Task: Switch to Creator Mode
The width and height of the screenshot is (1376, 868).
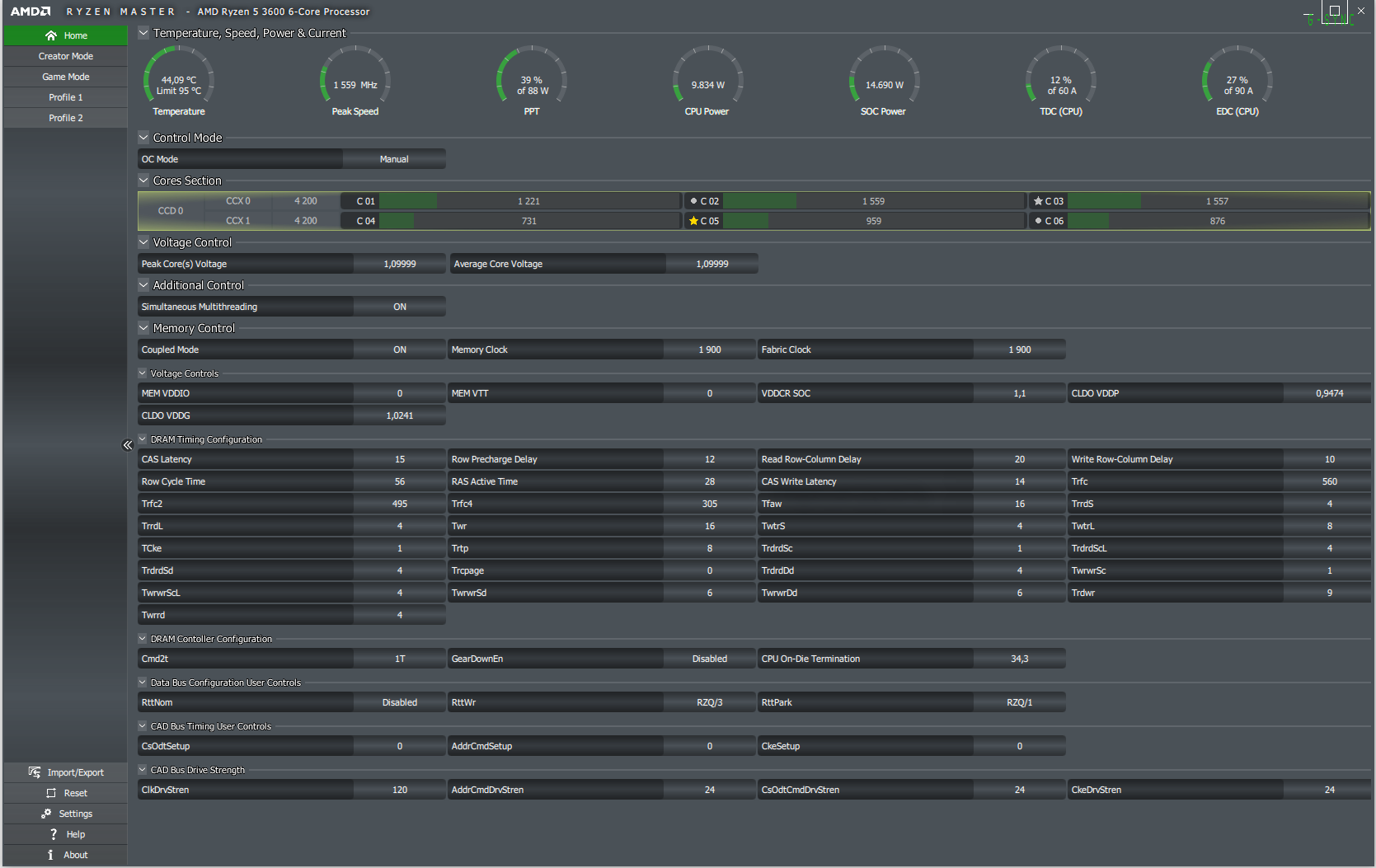Action: (x=66, y=56)
